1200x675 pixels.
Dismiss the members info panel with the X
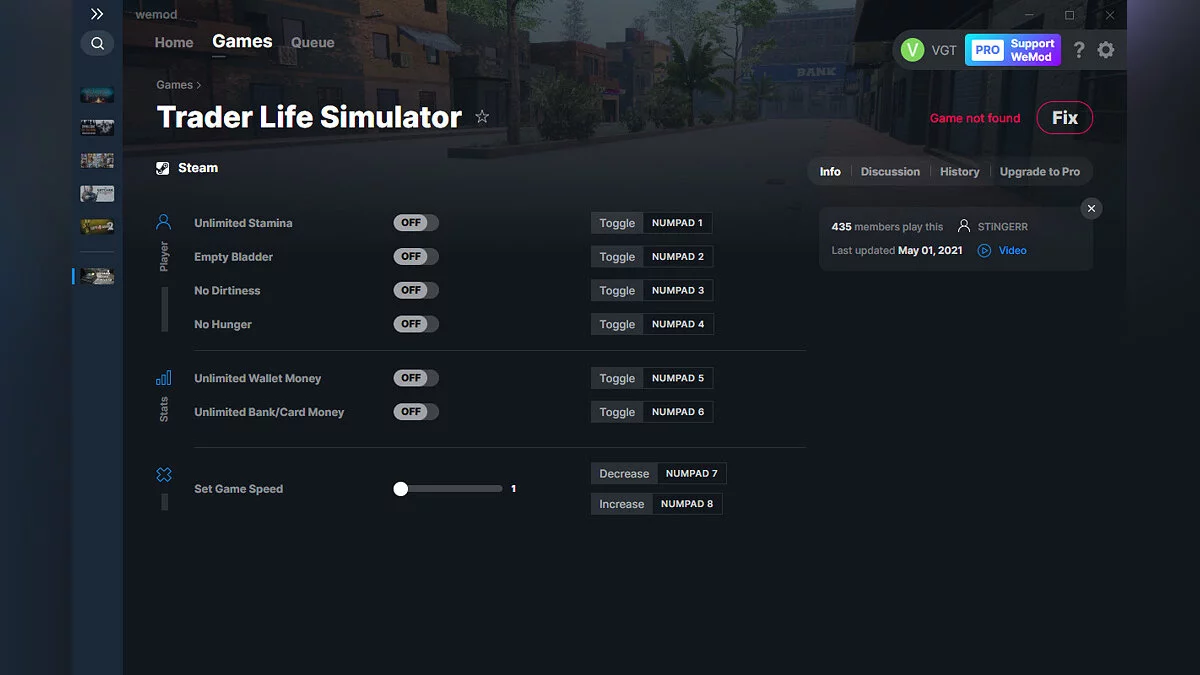pyautogui.click(x=1091, y=208)
